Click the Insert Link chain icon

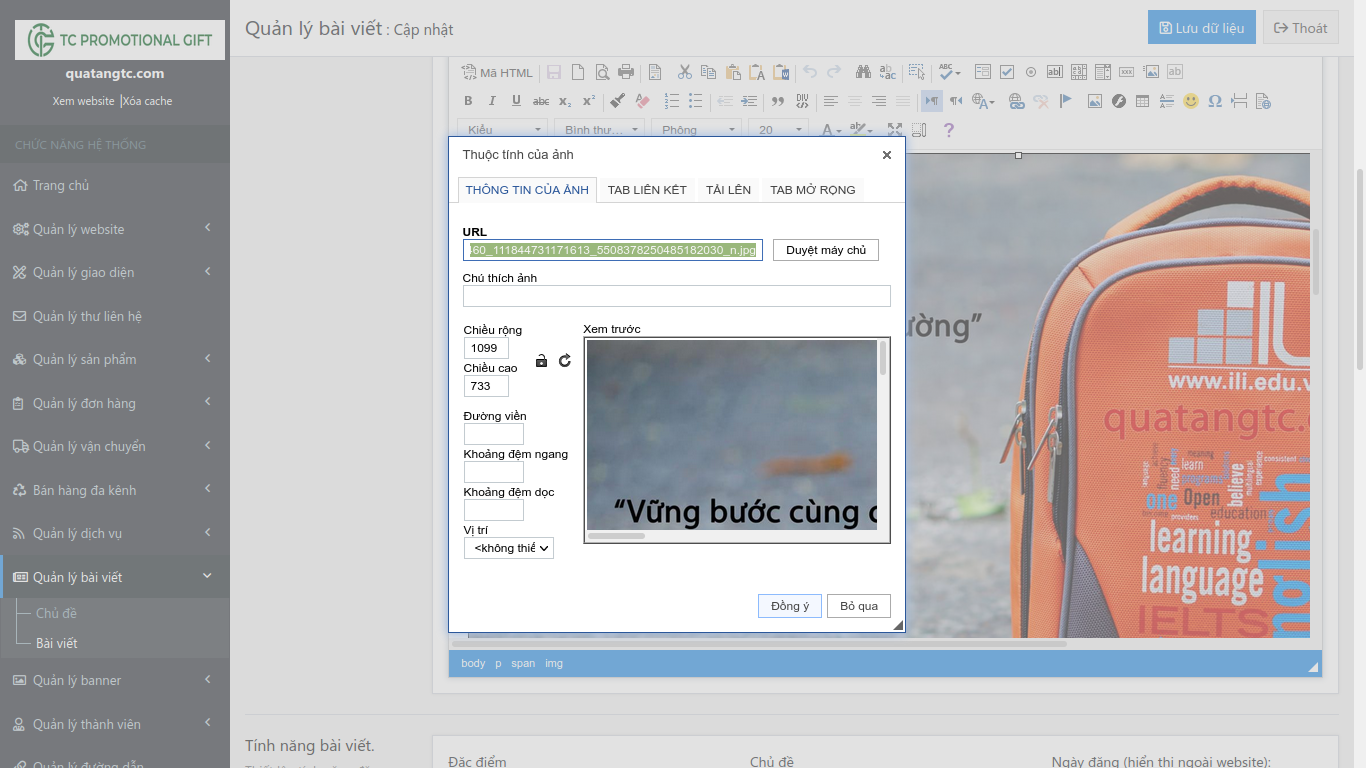click(1016, 101)
